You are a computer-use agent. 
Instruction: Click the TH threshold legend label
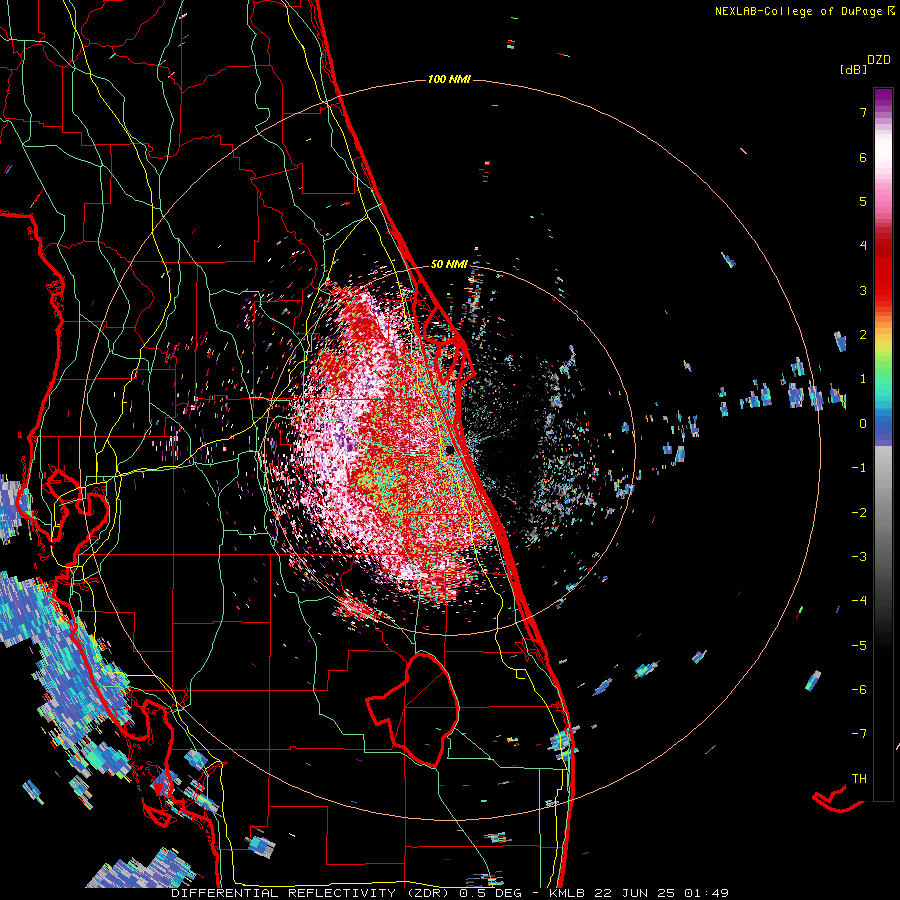coord(859,778)
